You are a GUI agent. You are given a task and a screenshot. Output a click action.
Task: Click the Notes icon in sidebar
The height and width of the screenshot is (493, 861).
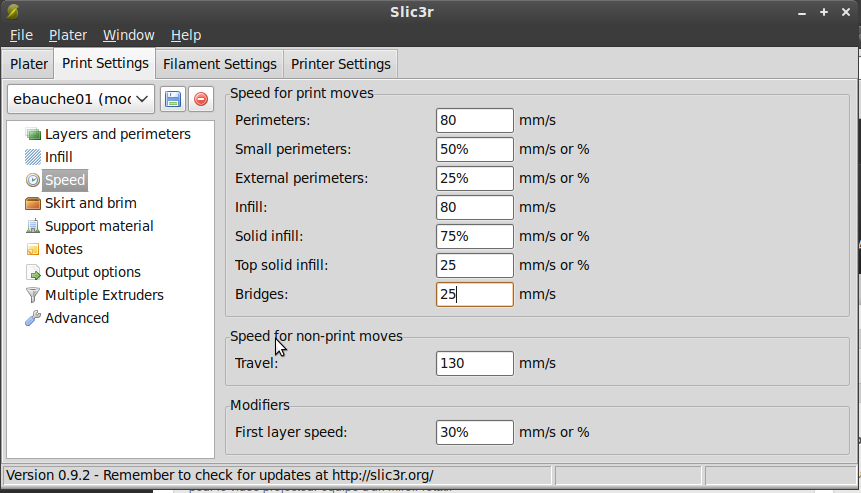point(33,249)
